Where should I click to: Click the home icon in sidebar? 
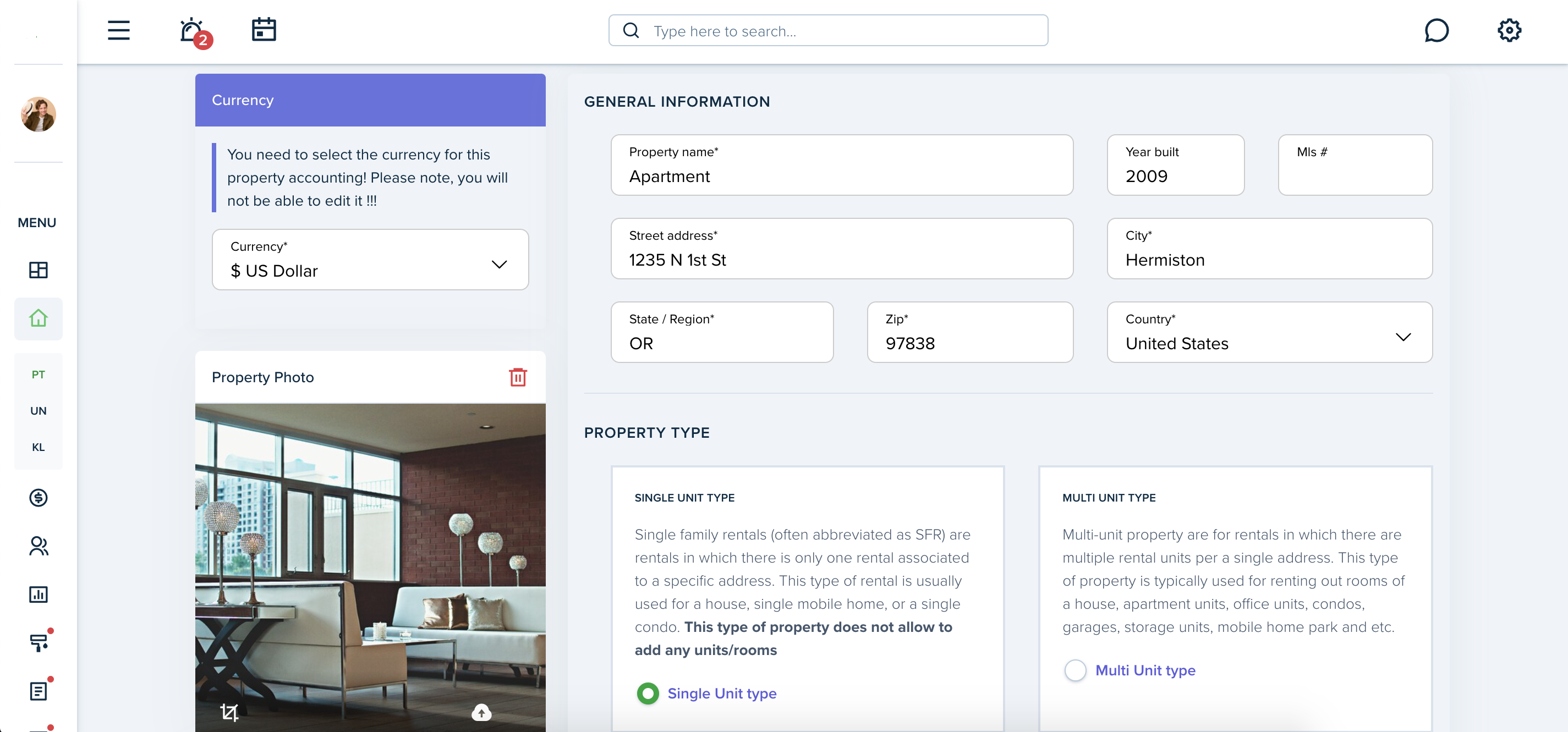(38, 318)
